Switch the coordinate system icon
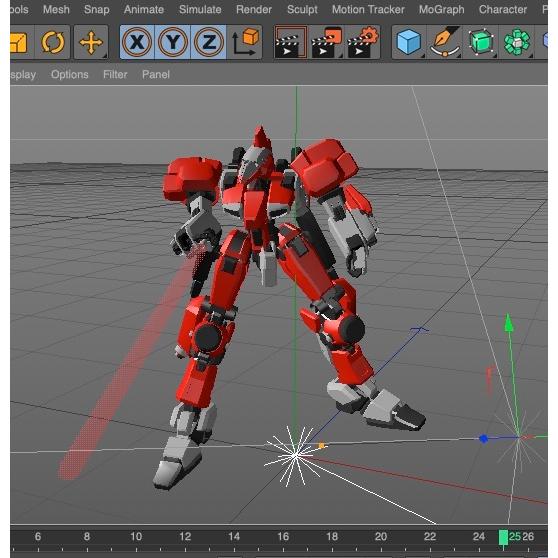The height and width of the screenshot is (558, 558). [x=245, y=42]
